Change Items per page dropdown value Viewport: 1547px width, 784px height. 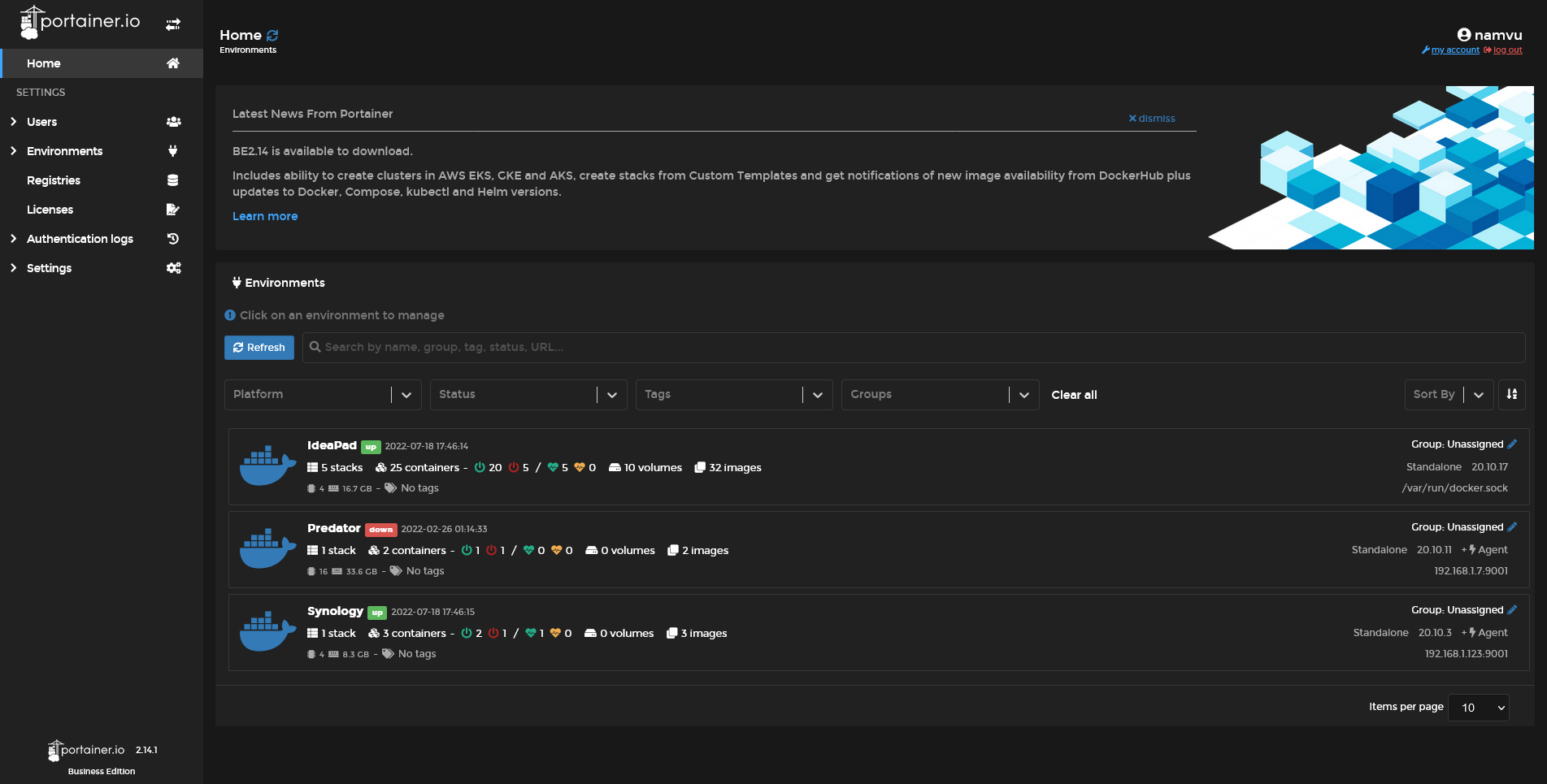pyautogui.click(x=1479, y=708)
